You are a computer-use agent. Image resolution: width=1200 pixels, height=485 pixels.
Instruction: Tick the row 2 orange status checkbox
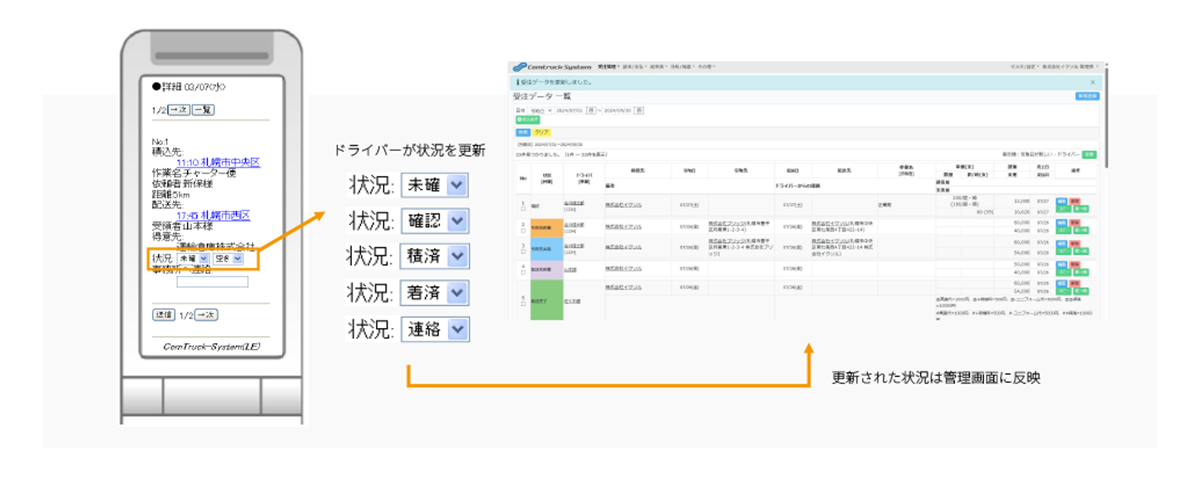coord(522,231)
